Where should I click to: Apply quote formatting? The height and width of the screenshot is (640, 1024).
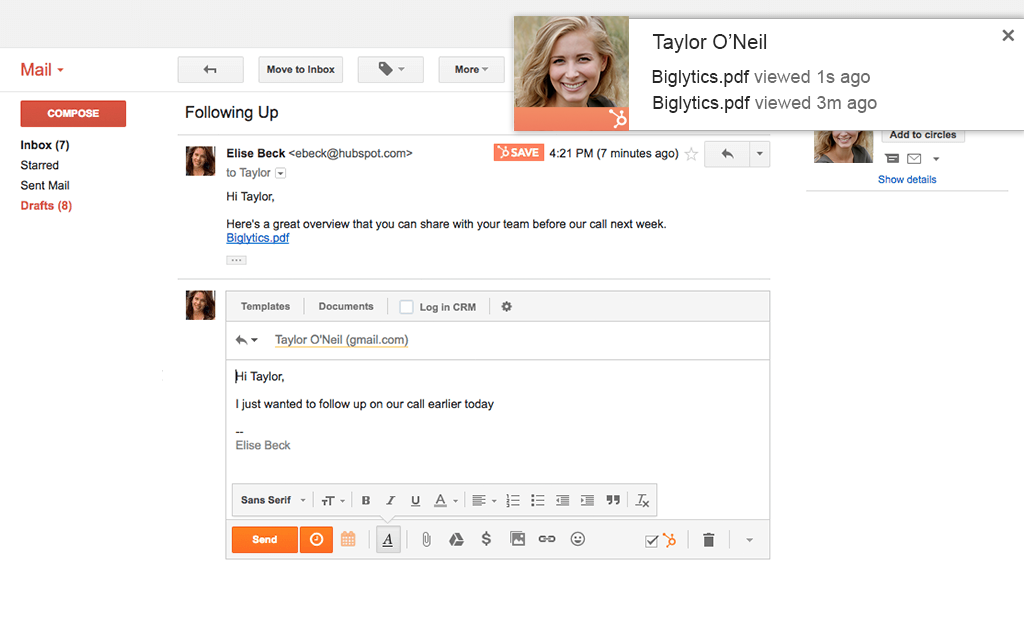pyautogui.click(x=613, y=500)
